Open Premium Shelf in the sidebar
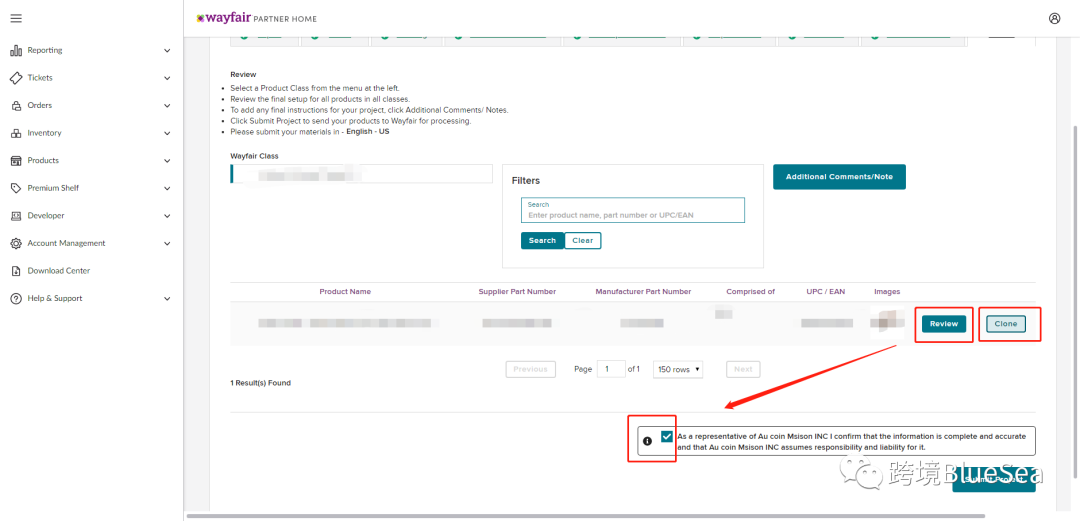Viewport: 1080px width, 521px height. coord(53,188)
